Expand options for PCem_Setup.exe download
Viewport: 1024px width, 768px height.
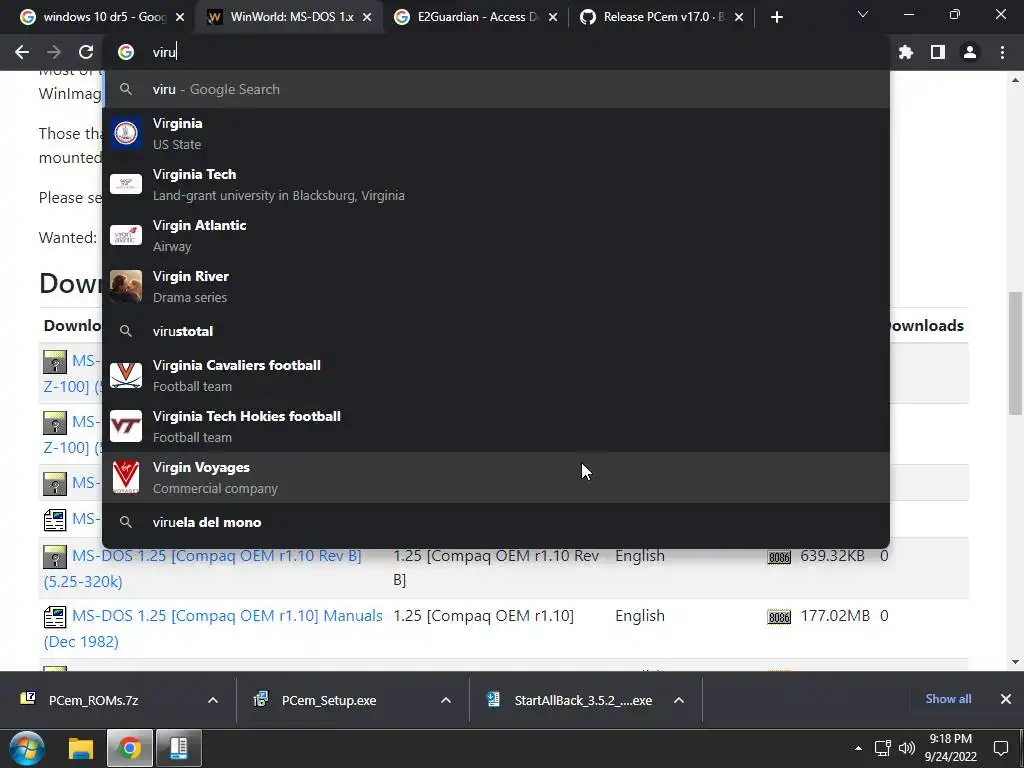click(446, 700)
